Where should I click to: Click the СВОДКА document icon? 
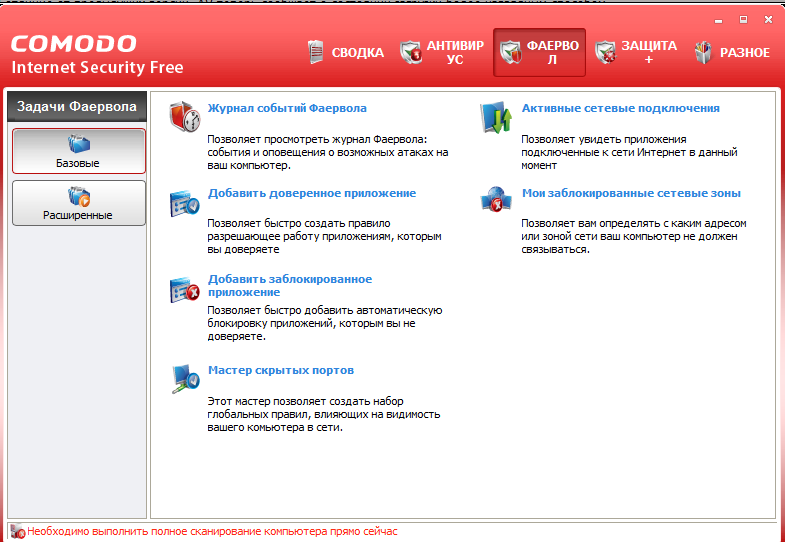(x=315, y=52)
